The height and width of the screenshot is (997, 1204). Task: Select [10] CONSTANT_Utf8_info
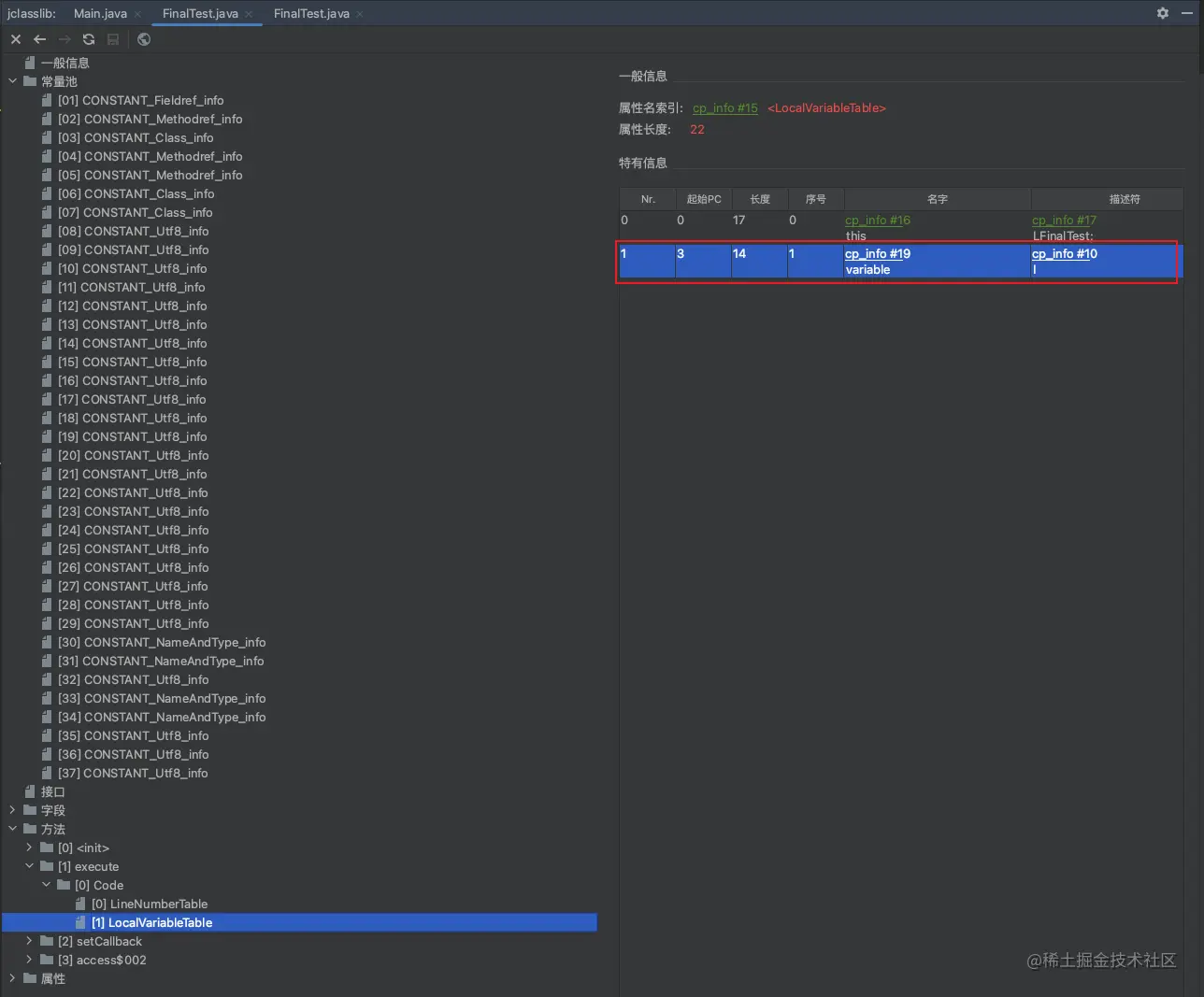(133, 268)
